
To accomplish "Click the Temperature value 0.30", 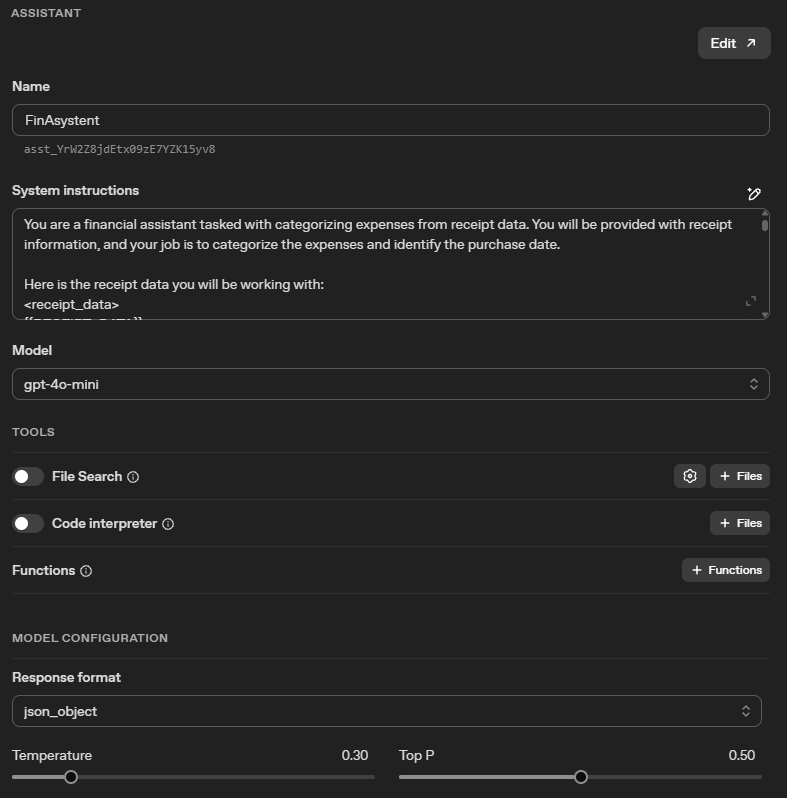I will [x=355, y=755].
